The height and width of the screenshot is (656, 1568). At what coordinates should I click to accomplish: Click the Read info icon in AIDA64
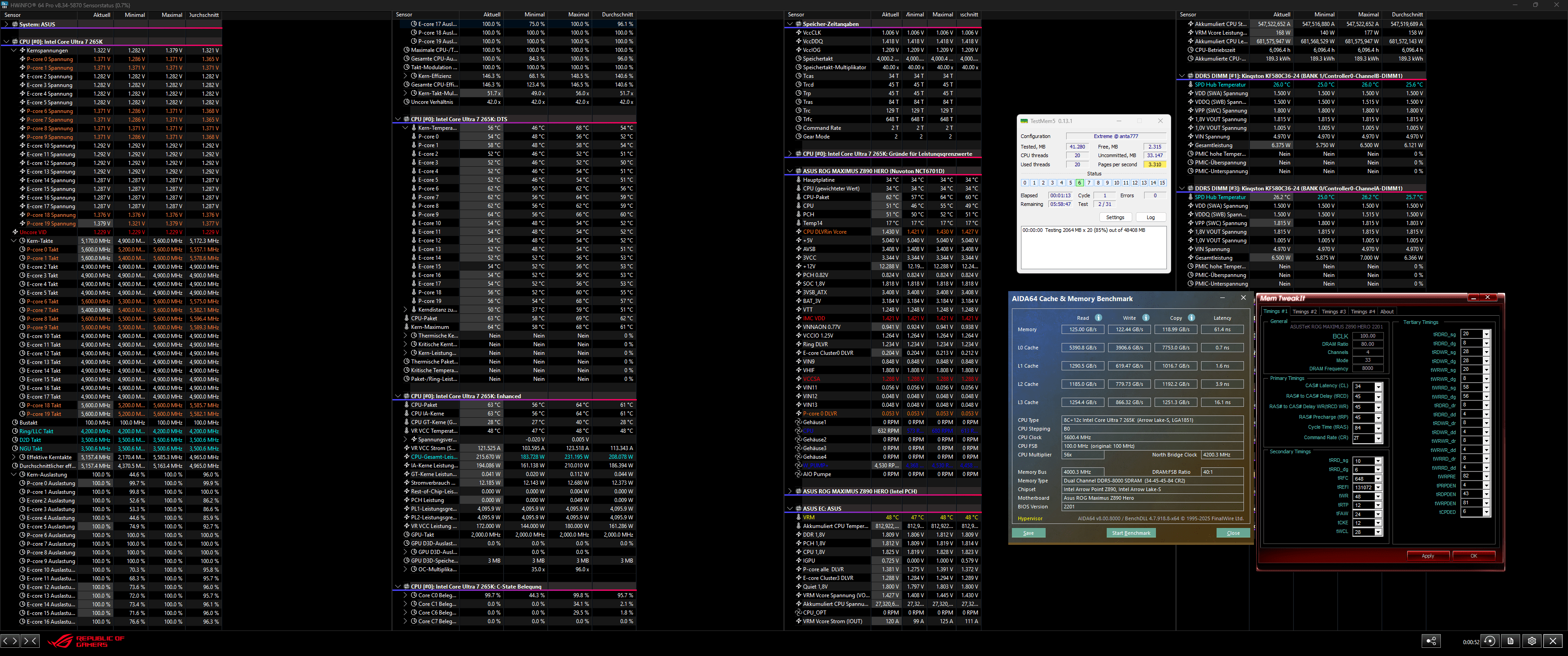1098,318
